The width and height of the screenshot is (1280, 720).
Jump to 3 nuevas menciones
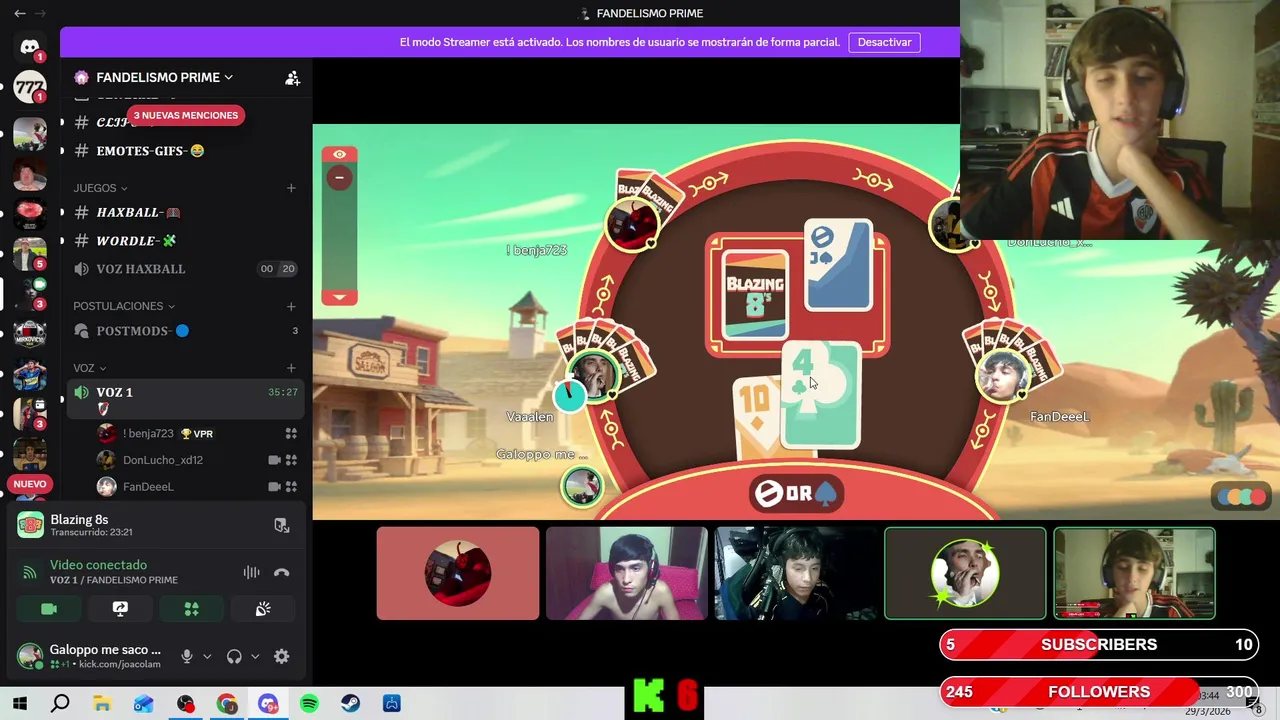click(185, 115)
